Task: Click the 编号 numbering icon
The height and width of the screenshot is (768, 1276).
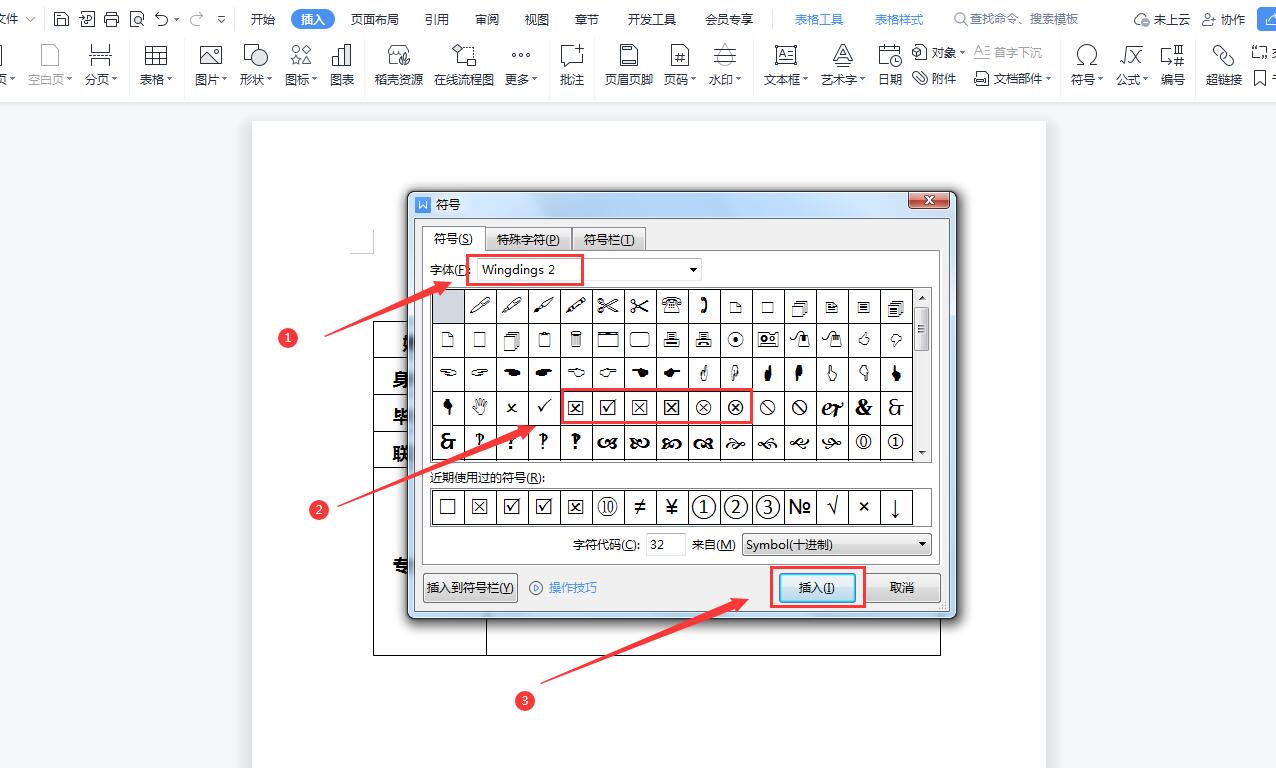Action: pos(1173,66)
